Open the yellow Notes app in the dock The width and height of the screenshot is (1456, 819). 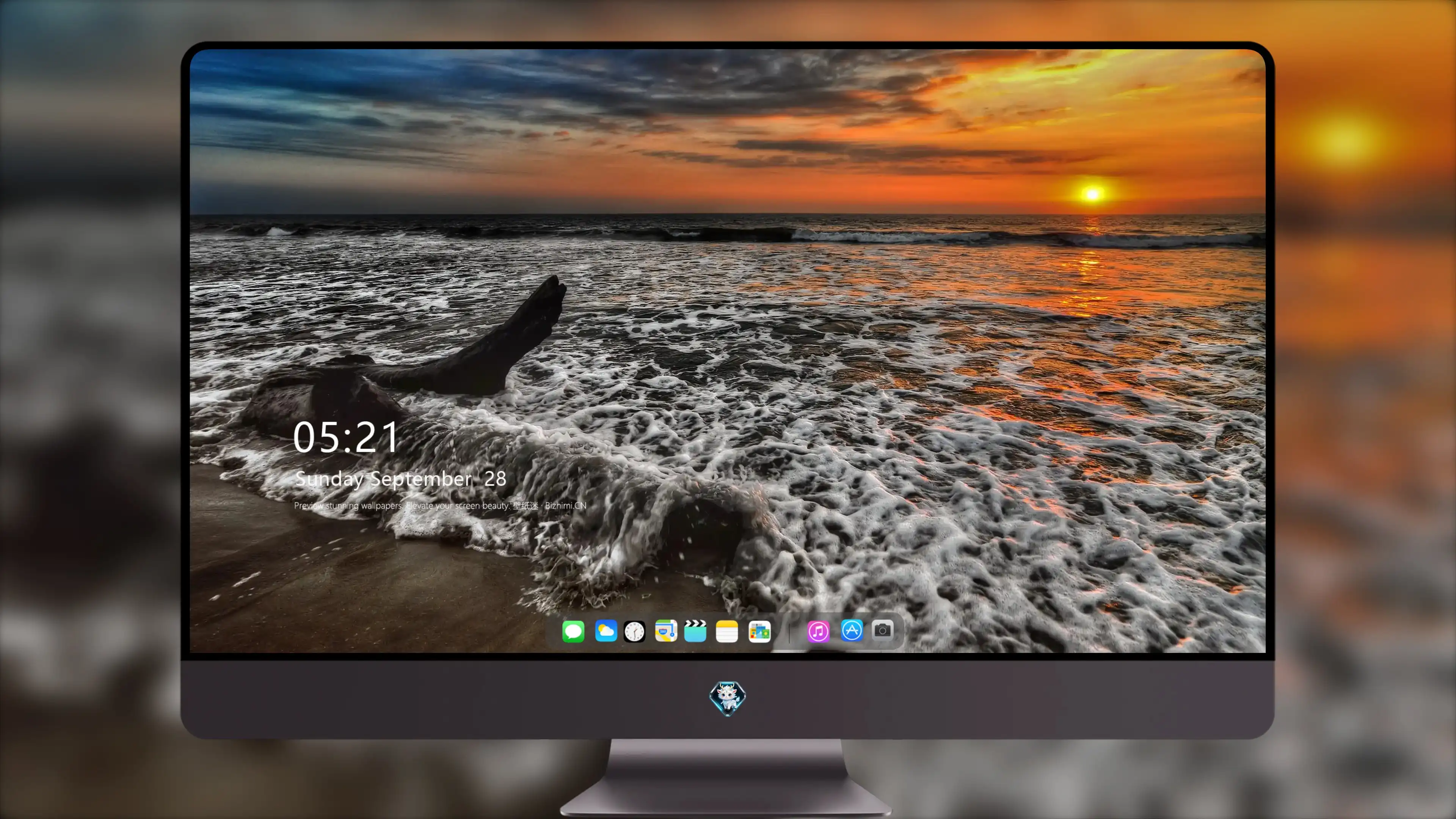pyautogui.click(x=727, y=631)
